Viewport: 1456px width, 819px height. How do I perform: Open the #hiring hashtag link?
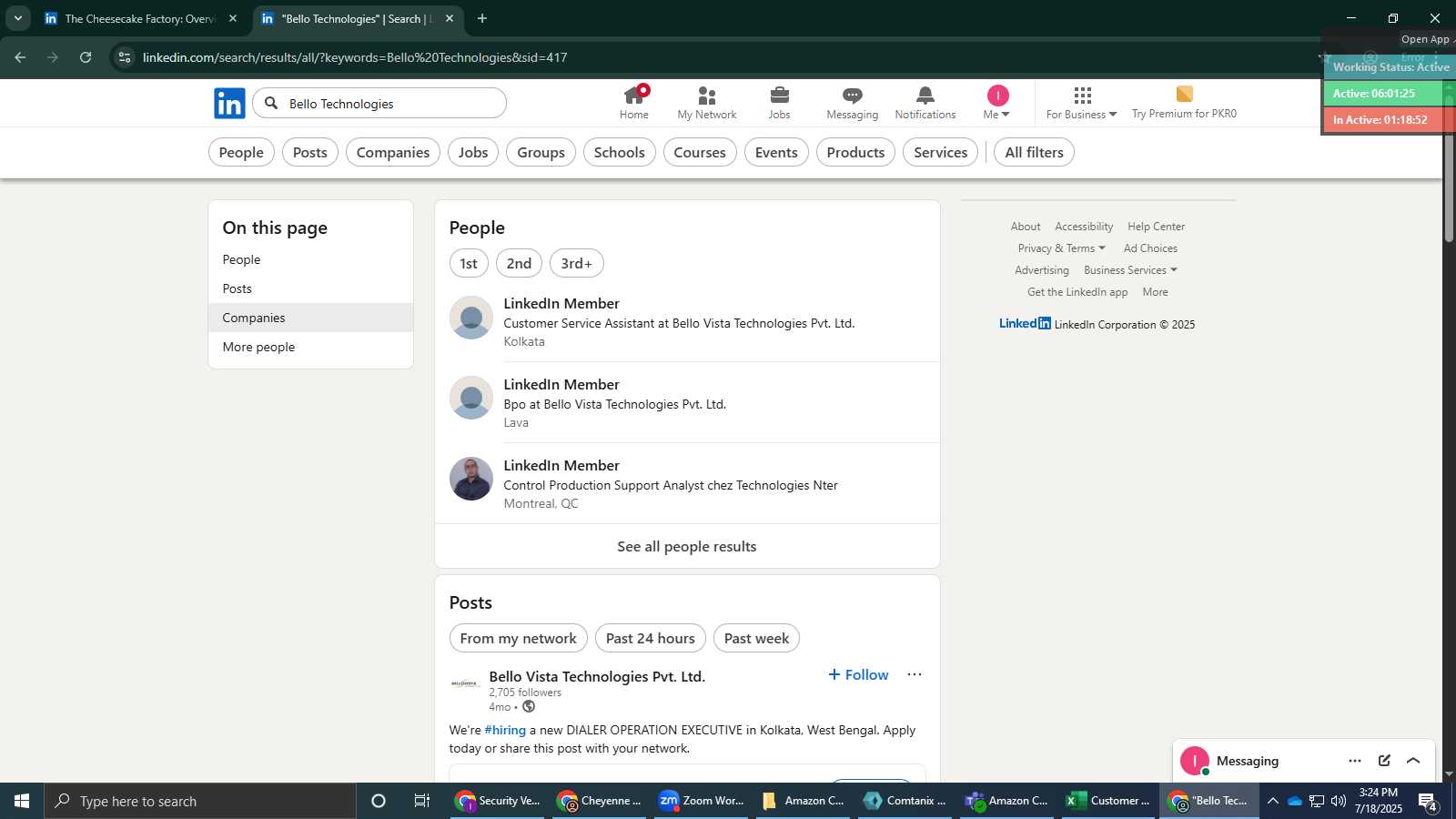[505, 731]
